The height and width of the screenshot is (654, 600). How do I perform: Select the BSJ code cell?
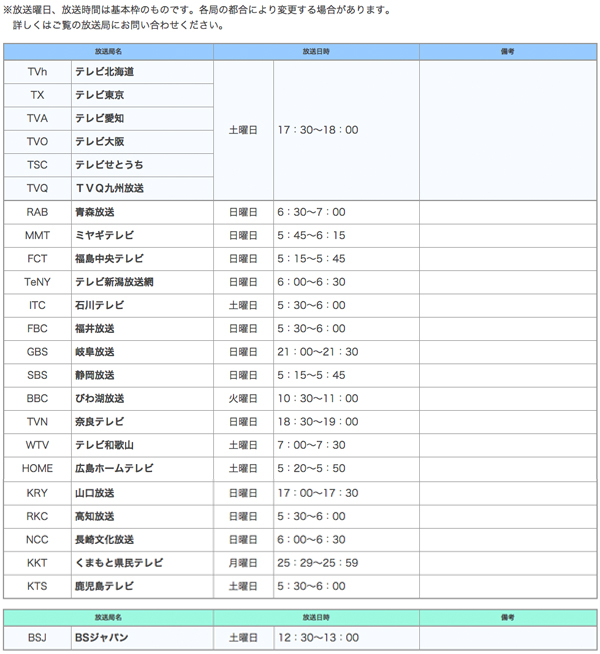[x=38, y=638]
